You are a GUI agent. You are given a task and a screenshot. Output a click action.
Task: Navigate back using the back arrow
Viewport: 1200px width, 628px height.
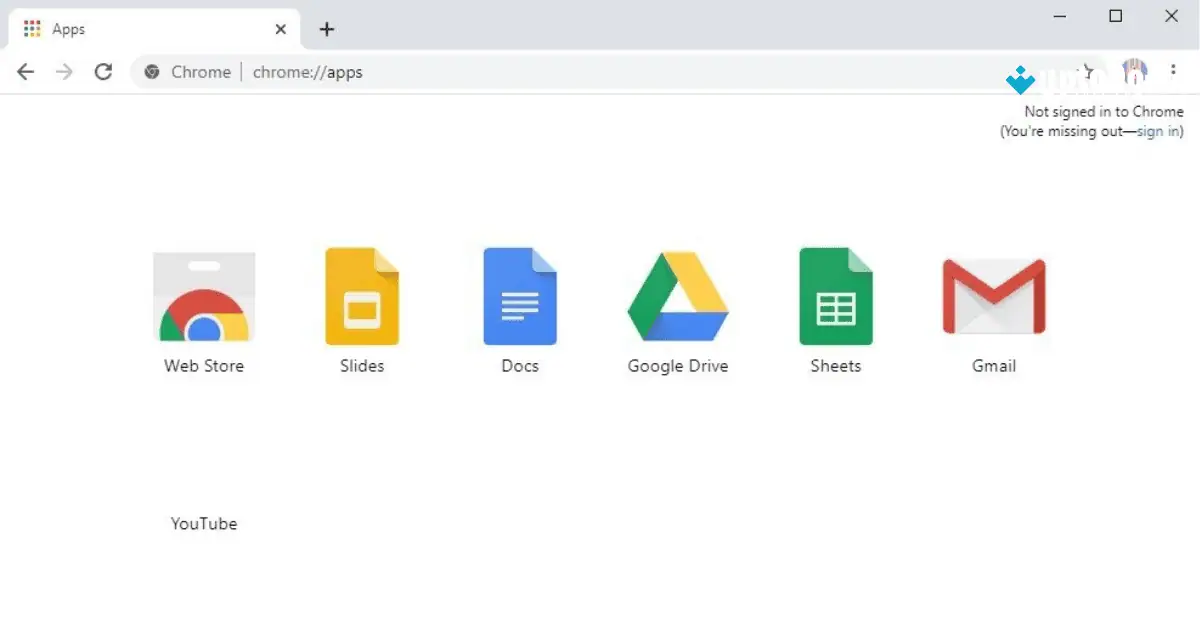tap(25, 71)
